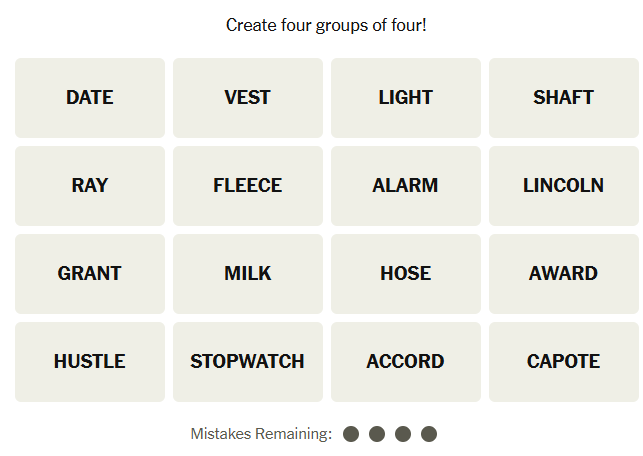Tap the FLEECE tile
643x456 pixels.
click(248, 186)
